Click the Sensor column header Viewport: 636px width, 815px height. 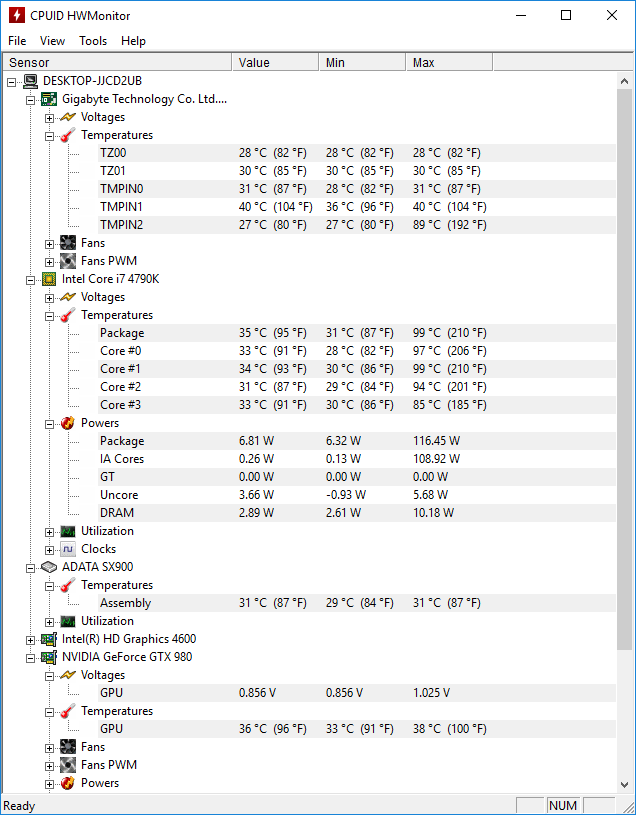(x=117, y=62)
